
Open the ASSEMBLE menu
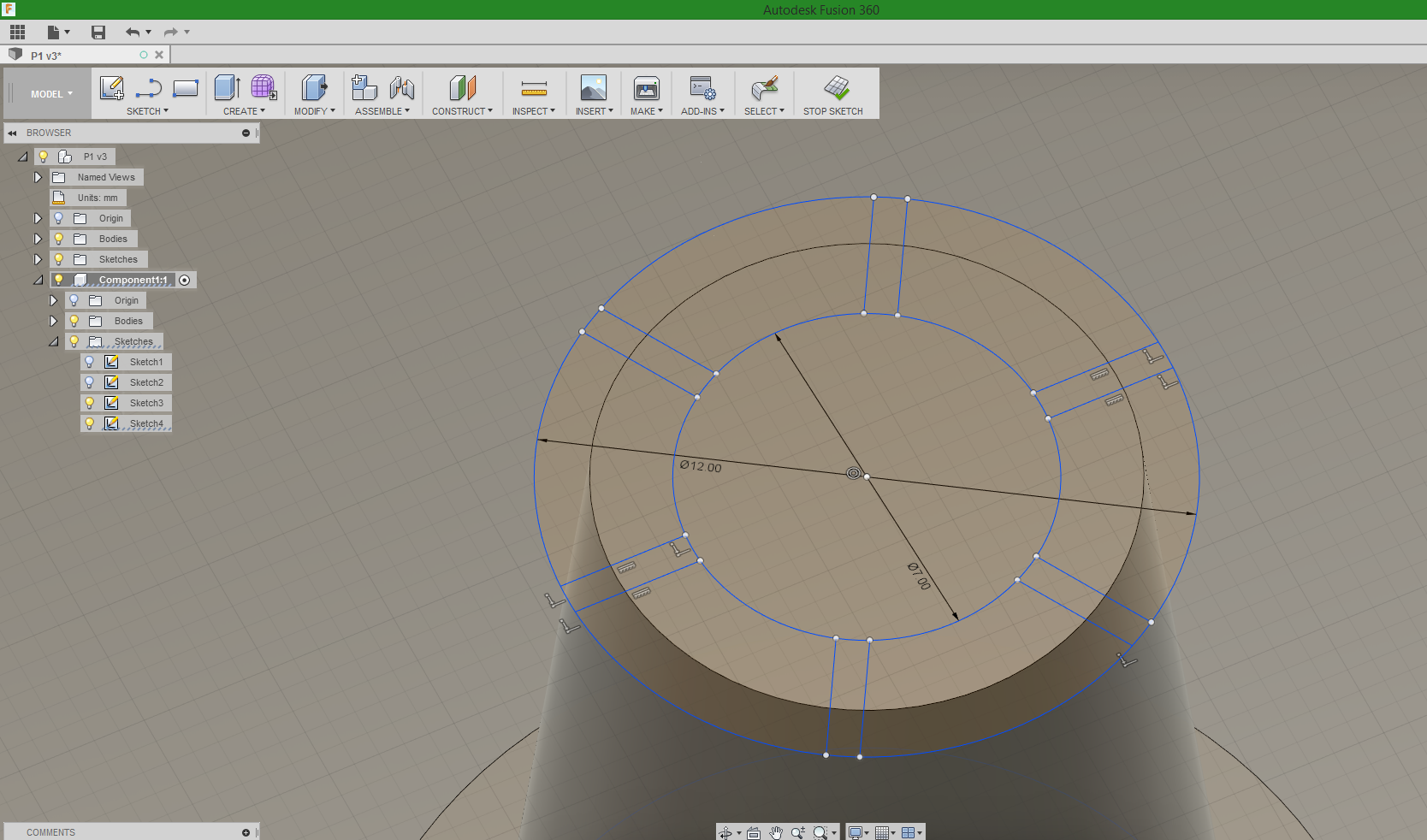pyautogui.click(x=382, y=111)
